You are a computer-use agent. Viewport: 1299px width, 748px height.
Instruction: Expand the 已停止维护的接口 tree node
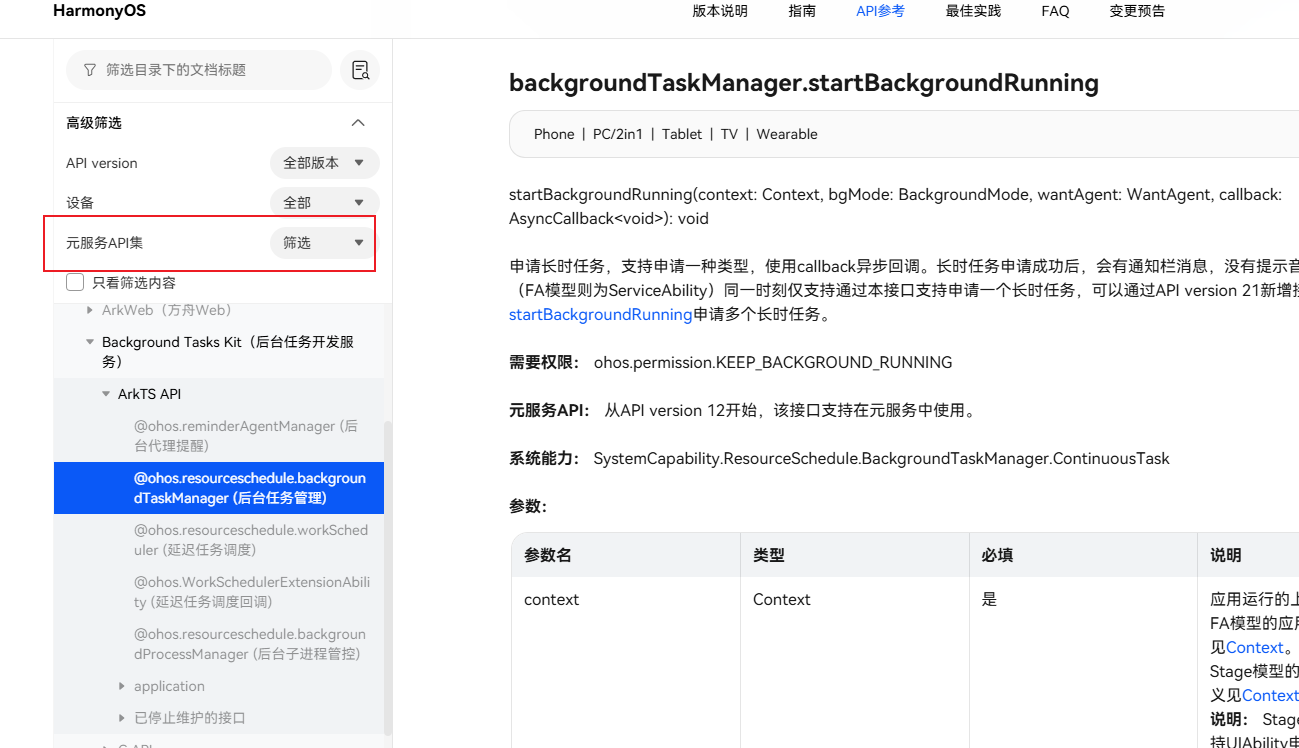tap(123, 718)
